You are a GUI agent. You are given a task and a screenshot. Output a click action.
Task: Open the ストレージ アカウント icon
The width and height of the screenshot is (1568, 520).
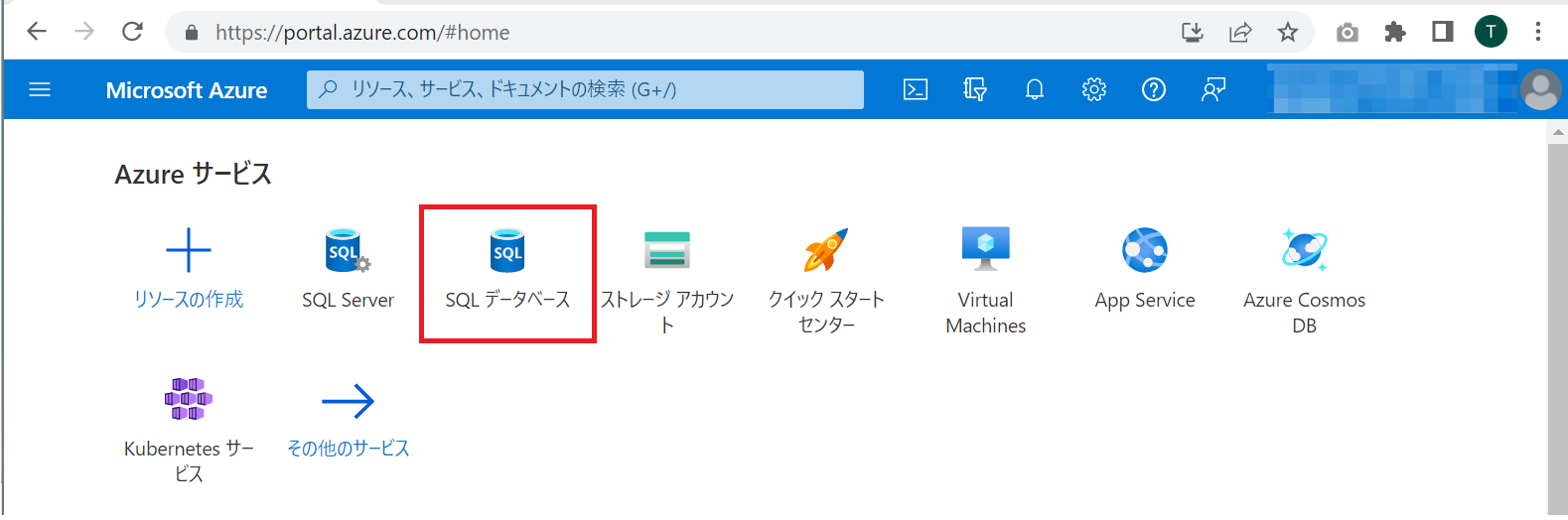[x=667, y=250]
